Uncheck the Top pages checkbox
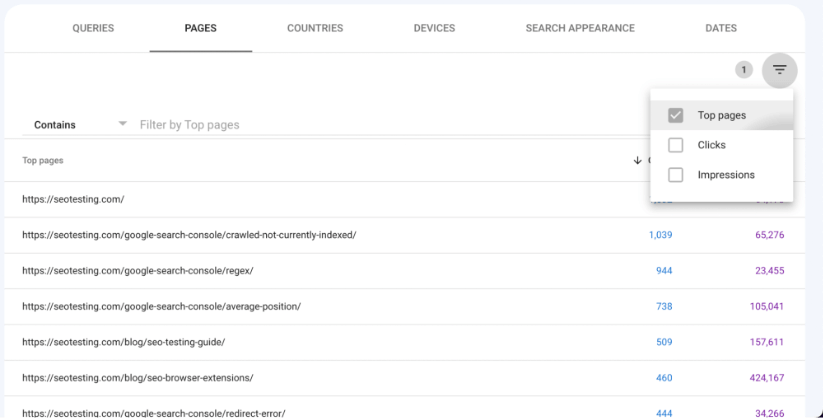 pos(676,115)
